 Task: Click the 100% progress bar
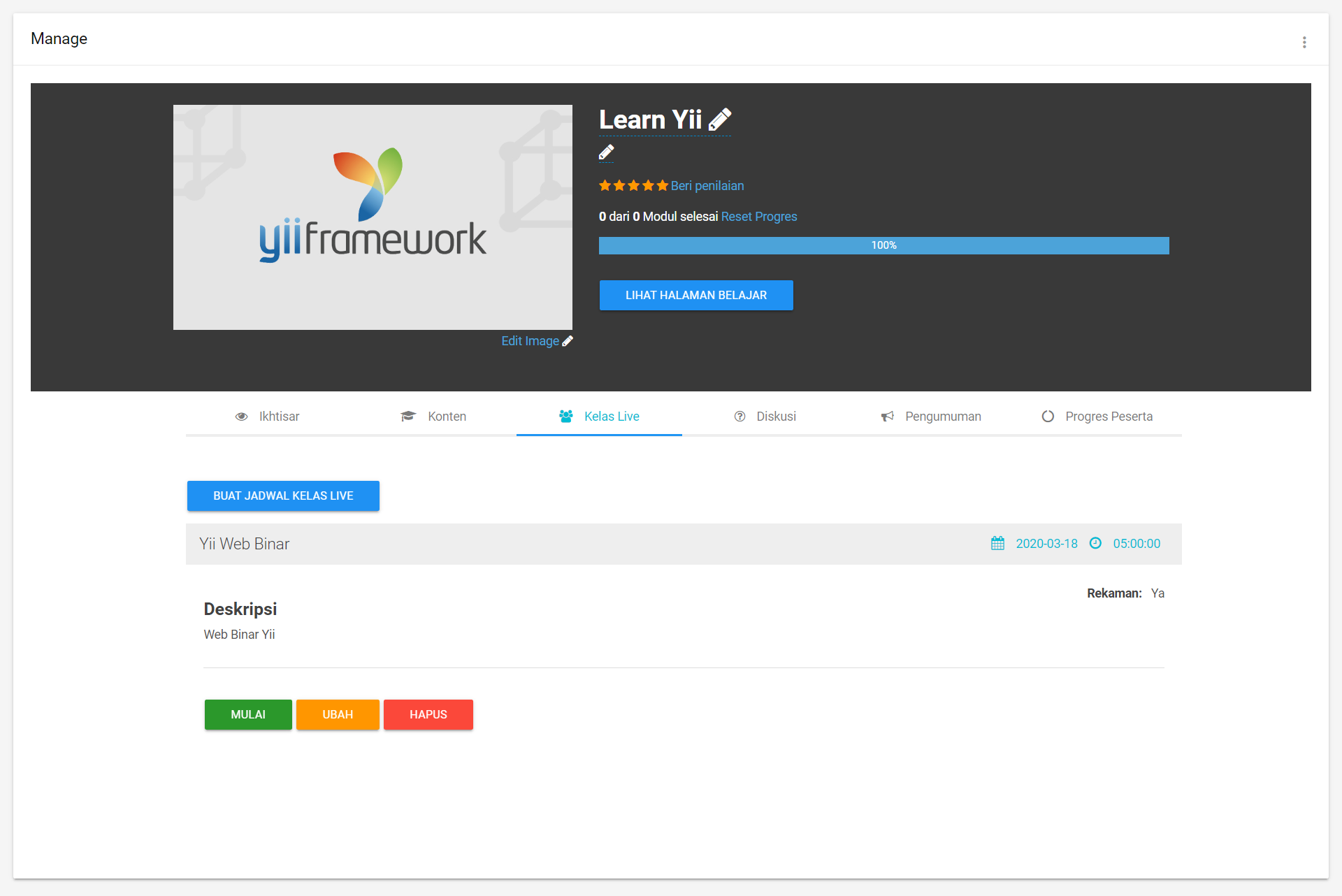[883, 245]
